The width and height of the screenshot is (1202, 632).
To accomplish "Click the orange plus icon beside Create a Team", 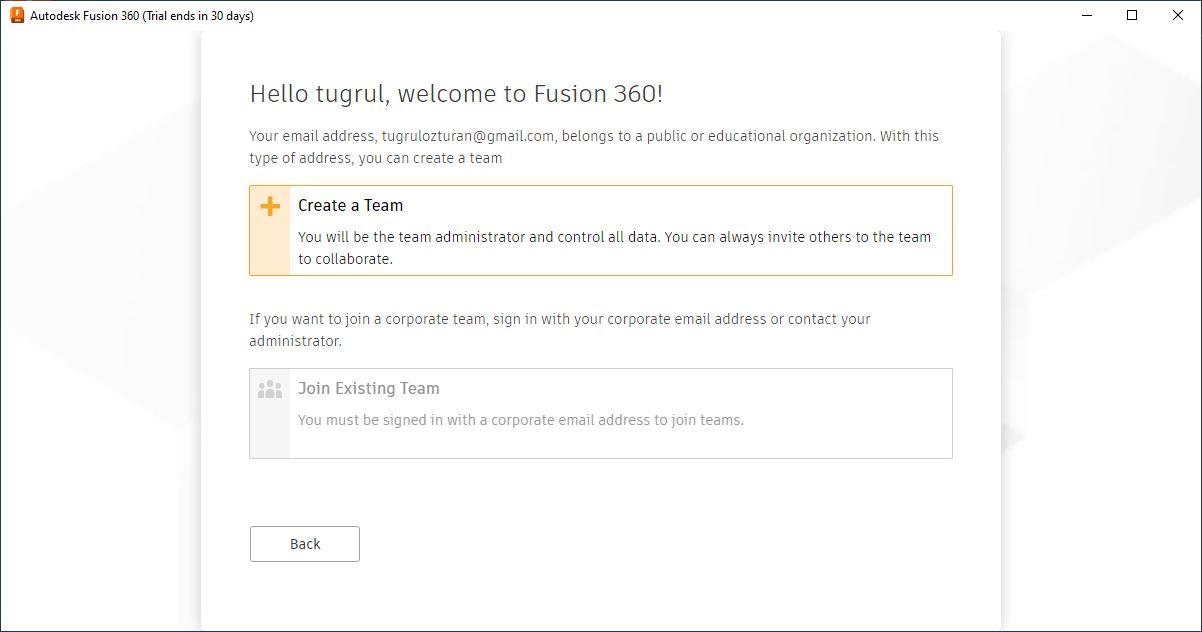I will [270, 207].
